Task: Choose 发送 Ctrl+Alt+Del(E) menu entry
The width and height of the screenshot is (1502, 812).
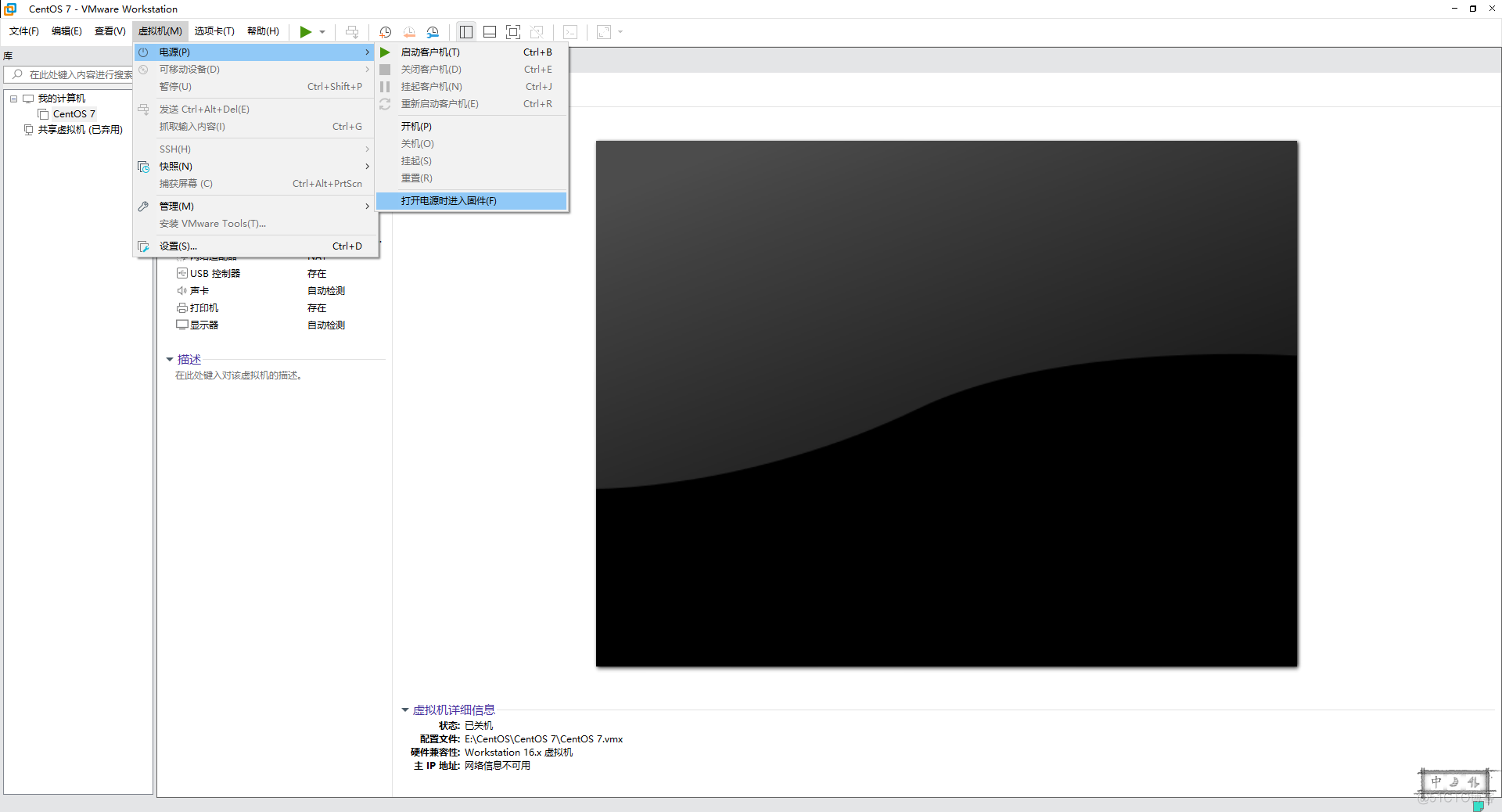Action: tap(253, 110)
